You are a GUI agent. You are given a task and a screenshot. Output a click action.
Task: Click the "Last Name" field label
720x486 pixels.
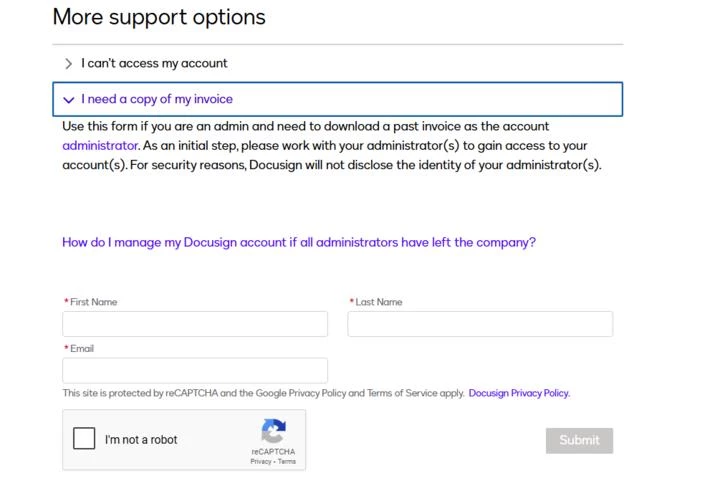coord(379,302)
